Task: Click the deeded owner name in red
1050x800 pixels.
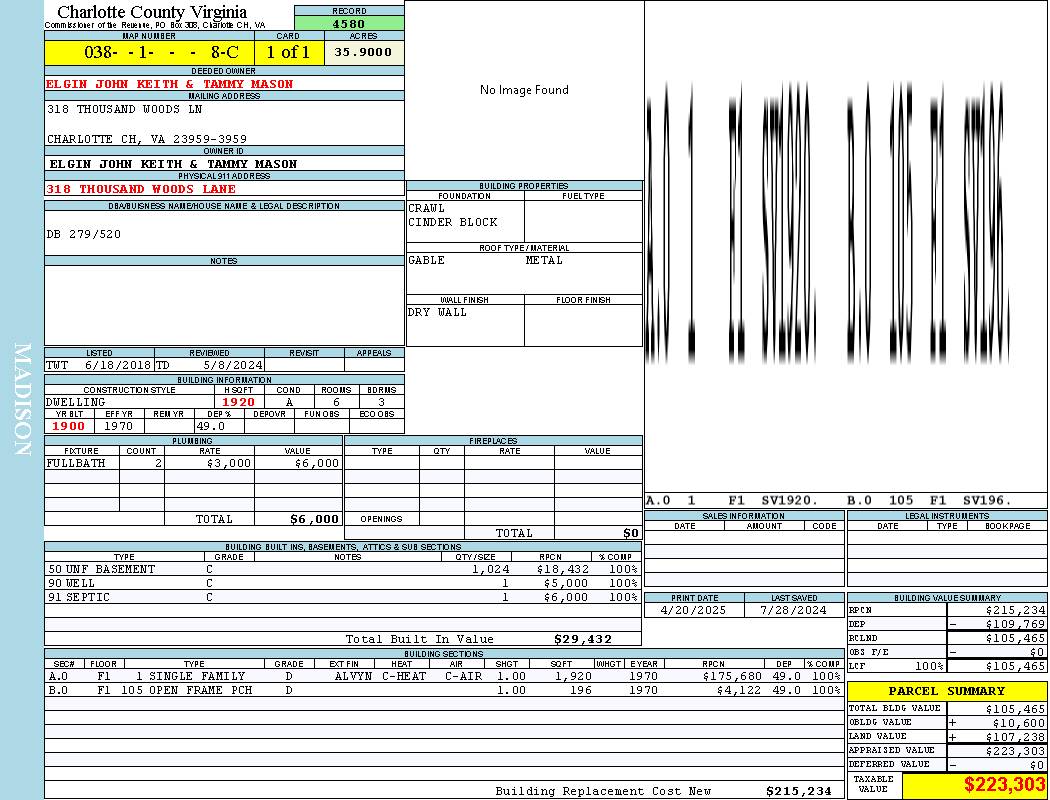Action: coord(169,84)
